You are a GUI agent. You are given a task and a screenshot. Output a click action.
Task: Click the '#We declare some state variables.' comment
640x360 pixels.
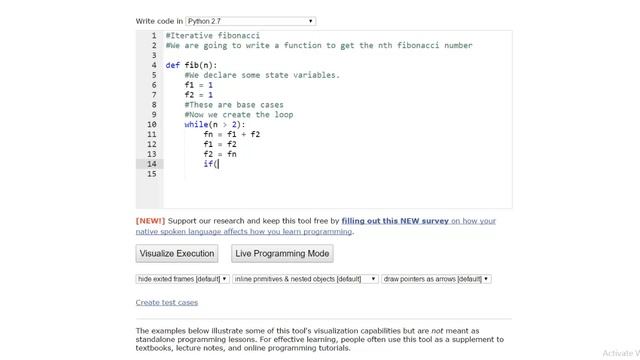click(x=262, y=75)
